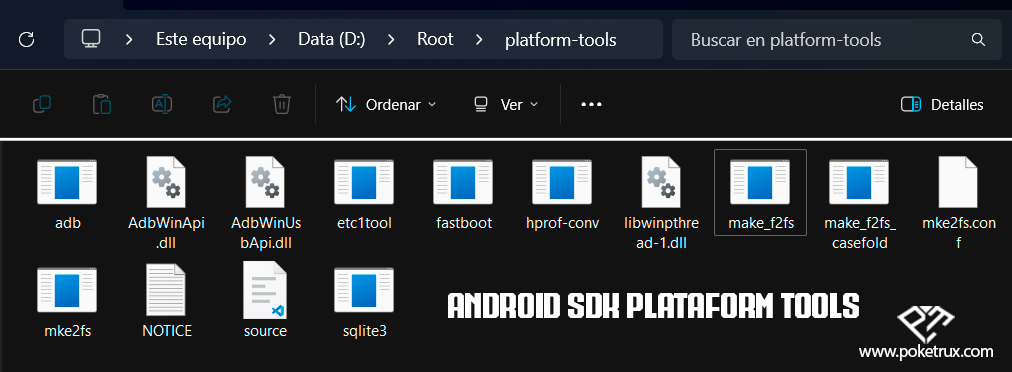Select the mke2fs application icon
Viewport: 1012px width, 372px height.
pos(67,289)
